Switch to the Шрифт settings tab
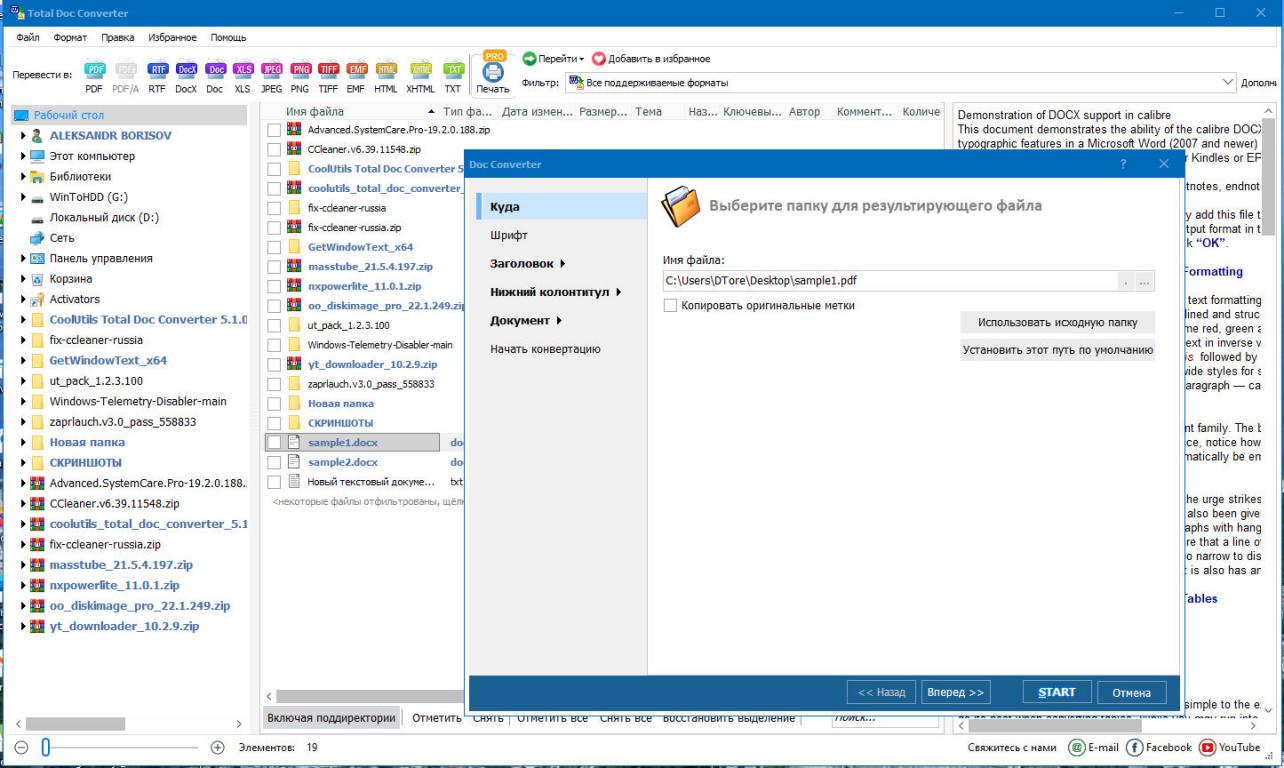 coord(509,235)
